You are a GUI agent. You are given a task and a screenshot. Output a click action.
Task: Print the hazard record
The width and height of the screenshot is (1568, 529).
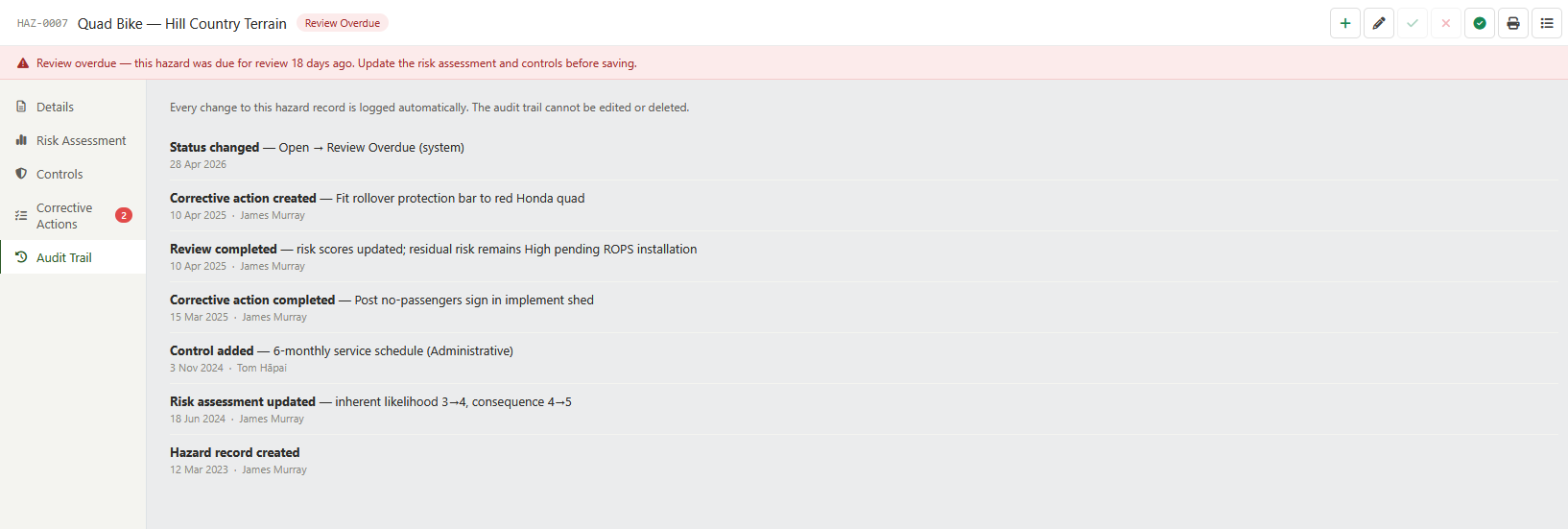1513,23
